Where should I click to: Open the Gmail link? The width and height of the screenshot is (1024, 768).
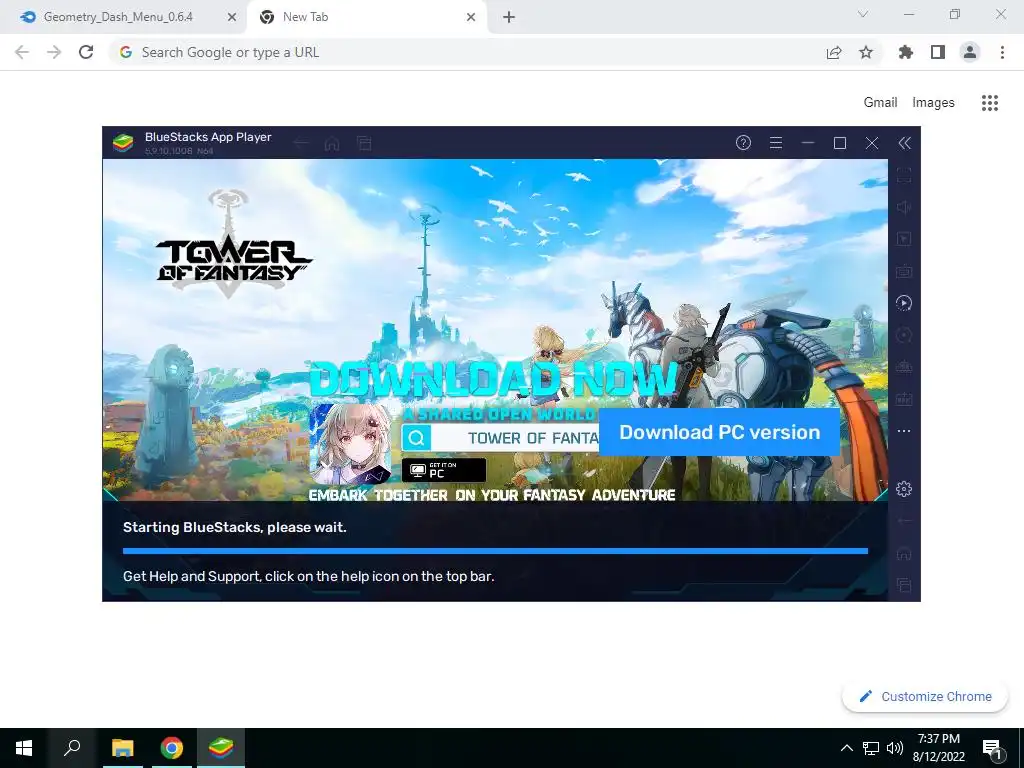880,103
